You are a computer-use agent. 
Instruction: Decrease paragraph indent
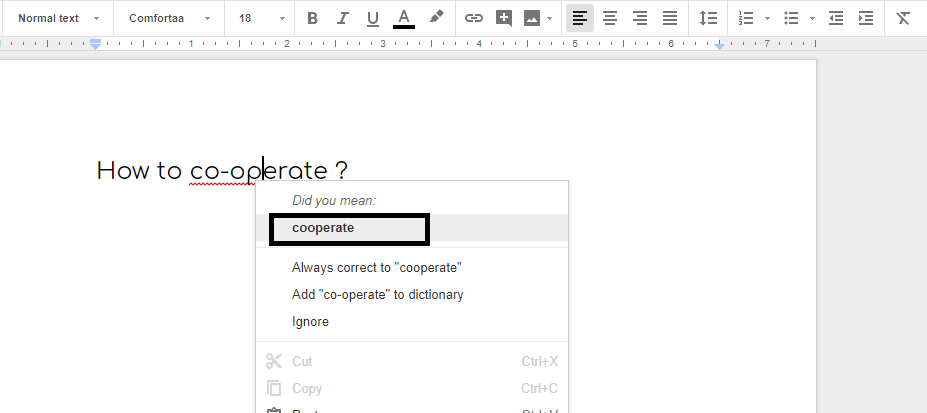pos(836,18)
